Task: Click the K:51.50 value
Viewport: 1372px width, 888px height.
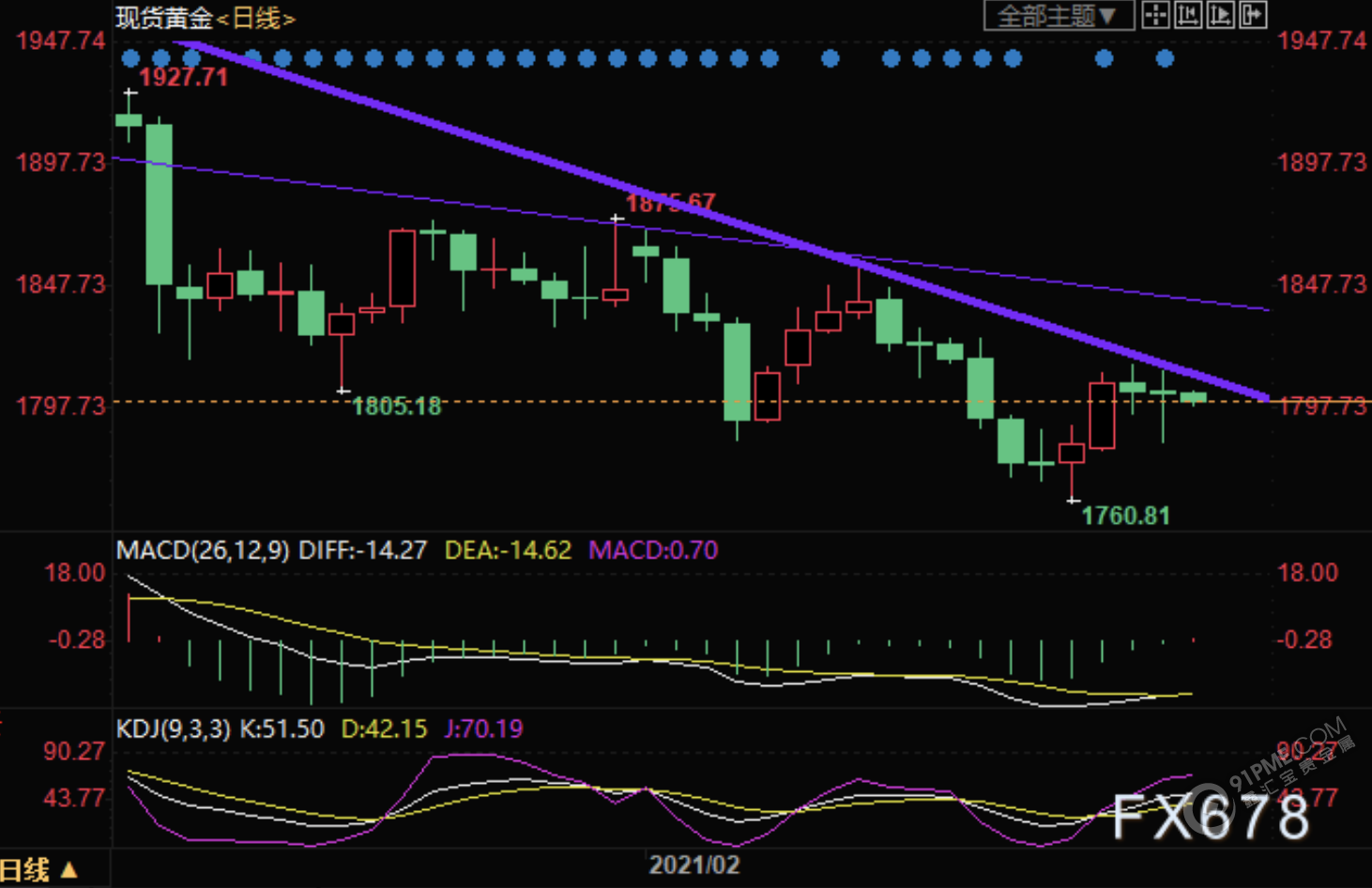Action: [x=282, y=728]
